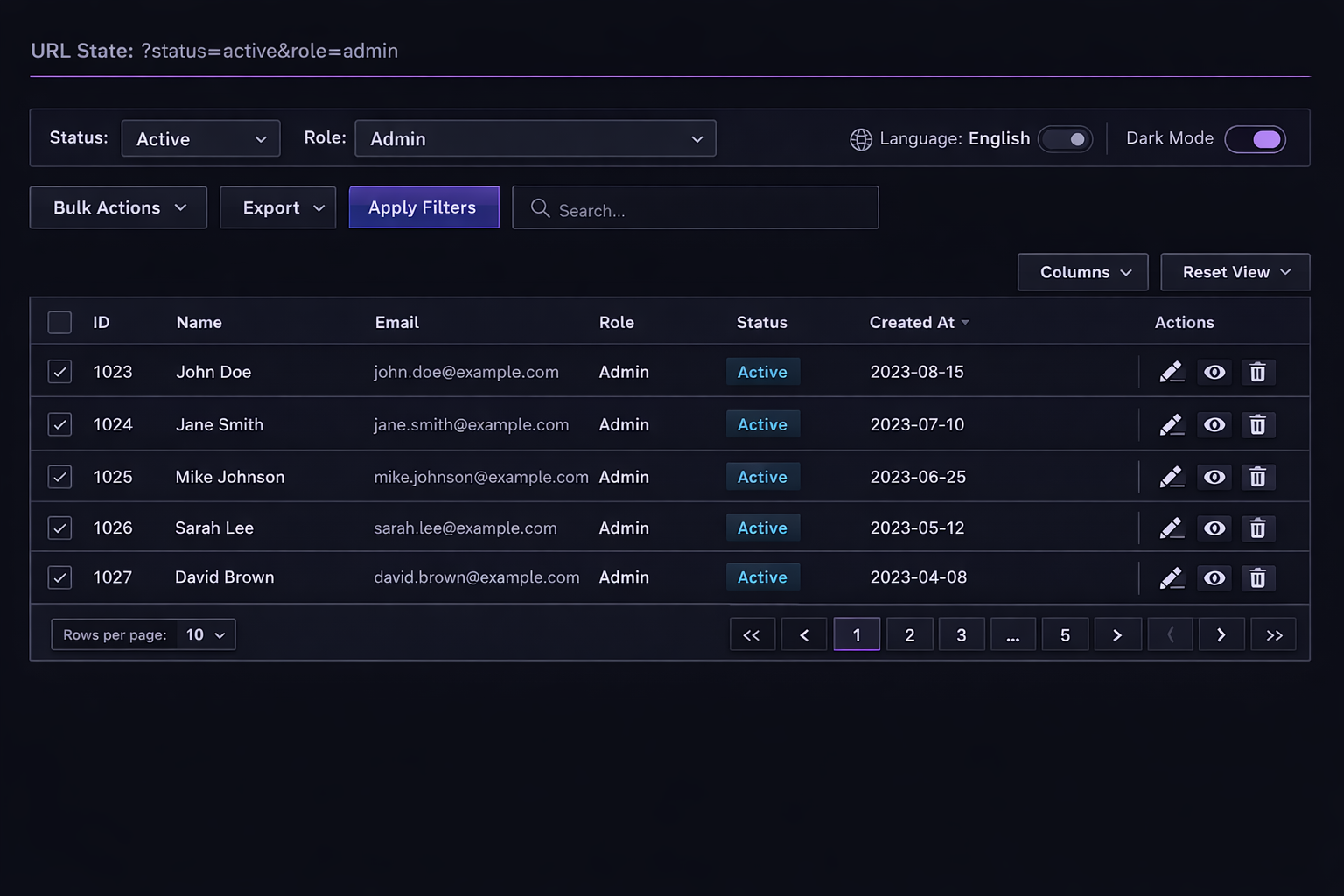The image size is (1344, 896).
Task: View Mike Johnson's details via eye icon
Action: pos(1214,478)
